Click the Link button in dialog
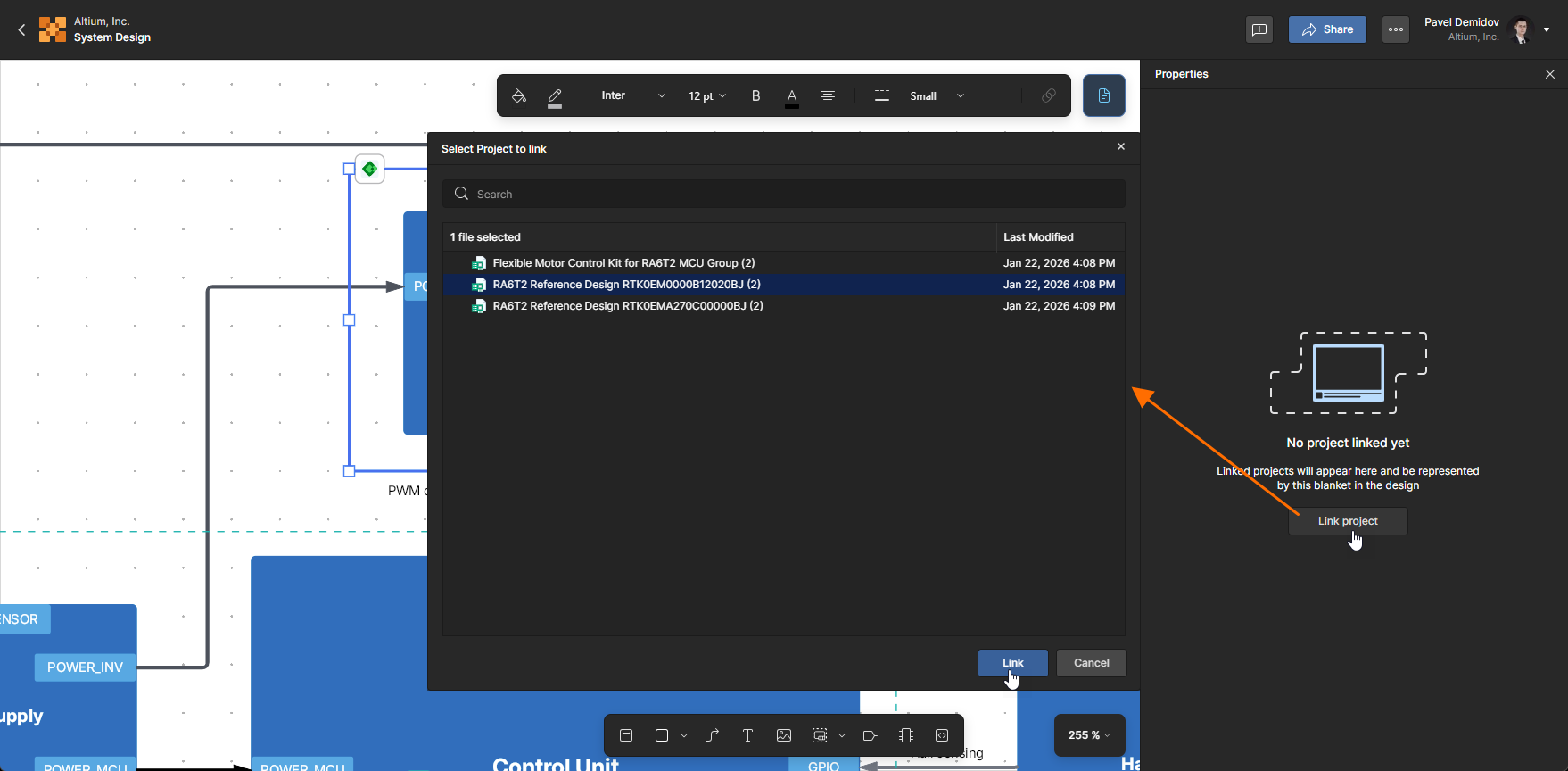Image resolution: width=1568 pixels, height=771 pixels. [x=1013, y=663]
